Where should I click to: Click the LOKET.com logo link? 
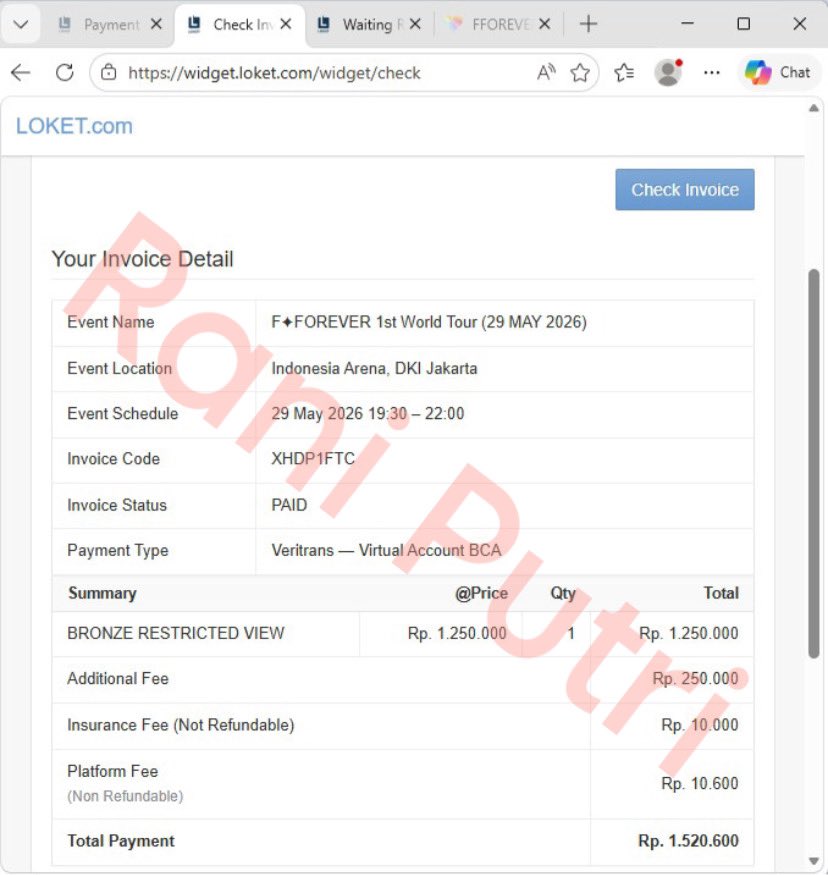pos(74,126)
